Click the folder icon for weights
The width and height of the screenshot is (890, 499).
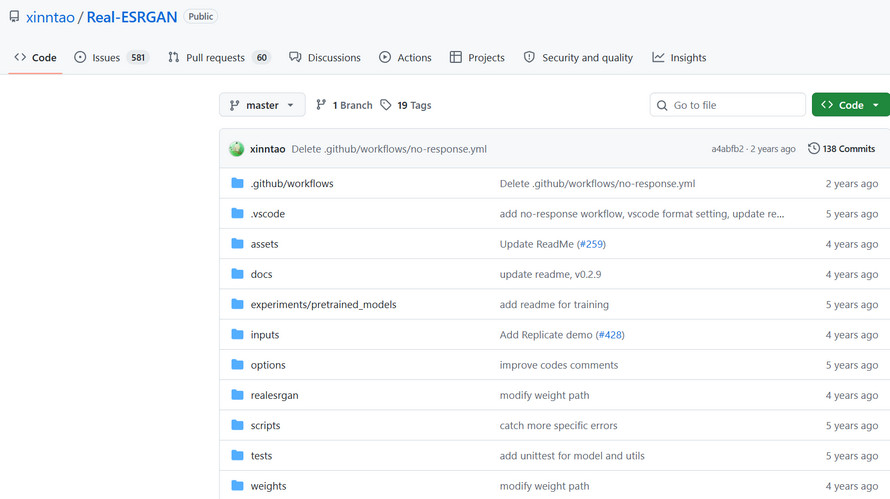(x=237, y=485)
